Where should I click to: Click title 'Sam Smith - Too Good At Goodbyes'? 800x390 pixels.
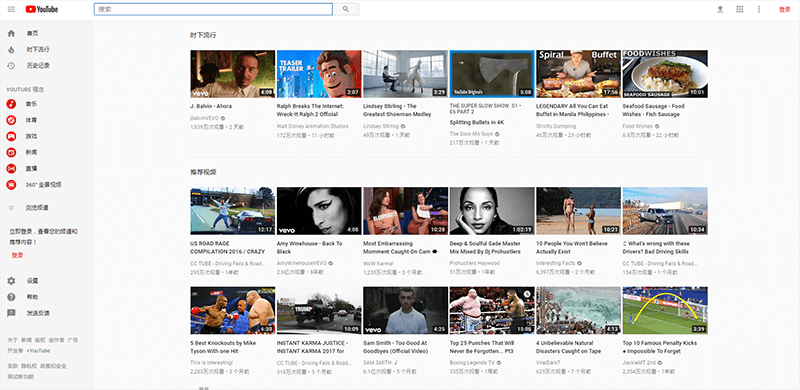pos(395,347)
